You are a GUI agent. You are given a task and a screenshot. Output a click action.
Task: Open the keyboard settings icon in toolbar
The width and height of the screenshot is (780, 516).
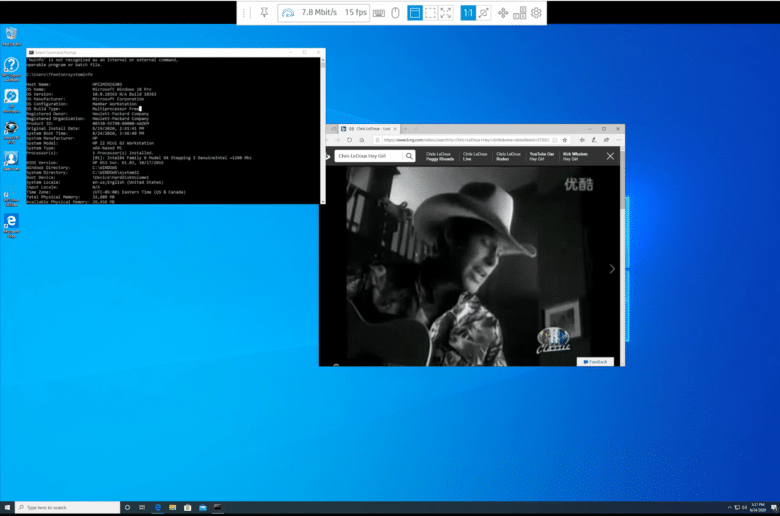tap(379, 13)
